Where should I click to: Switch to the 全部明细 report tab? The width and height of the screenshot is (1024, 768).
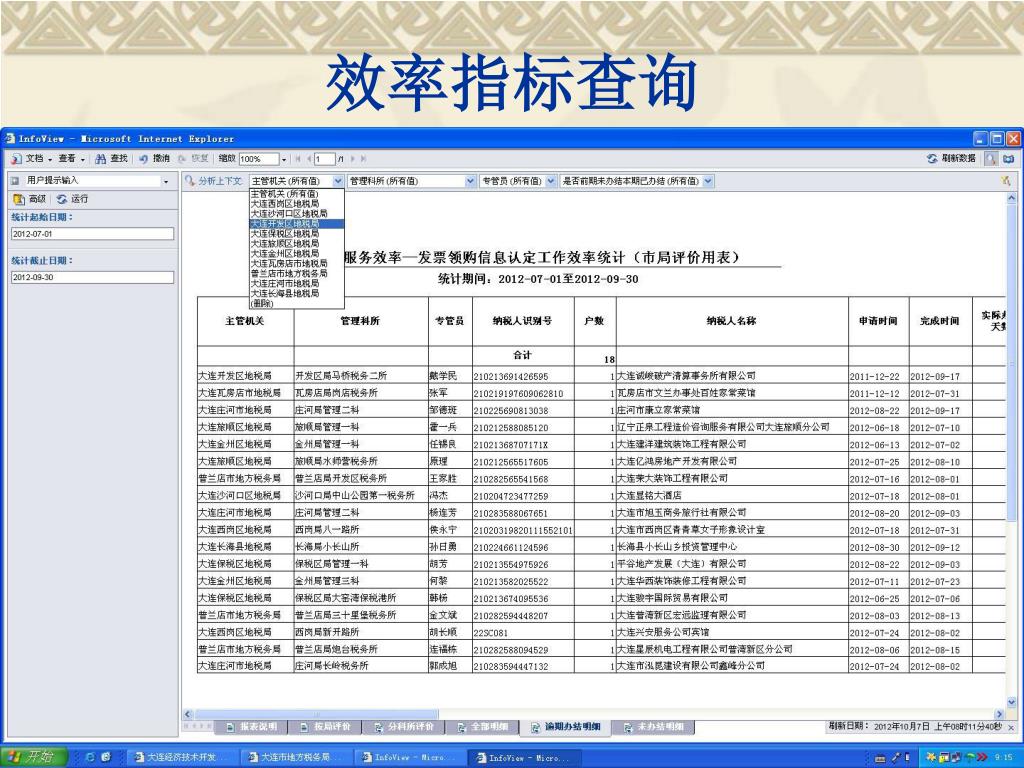coord(483,727)
